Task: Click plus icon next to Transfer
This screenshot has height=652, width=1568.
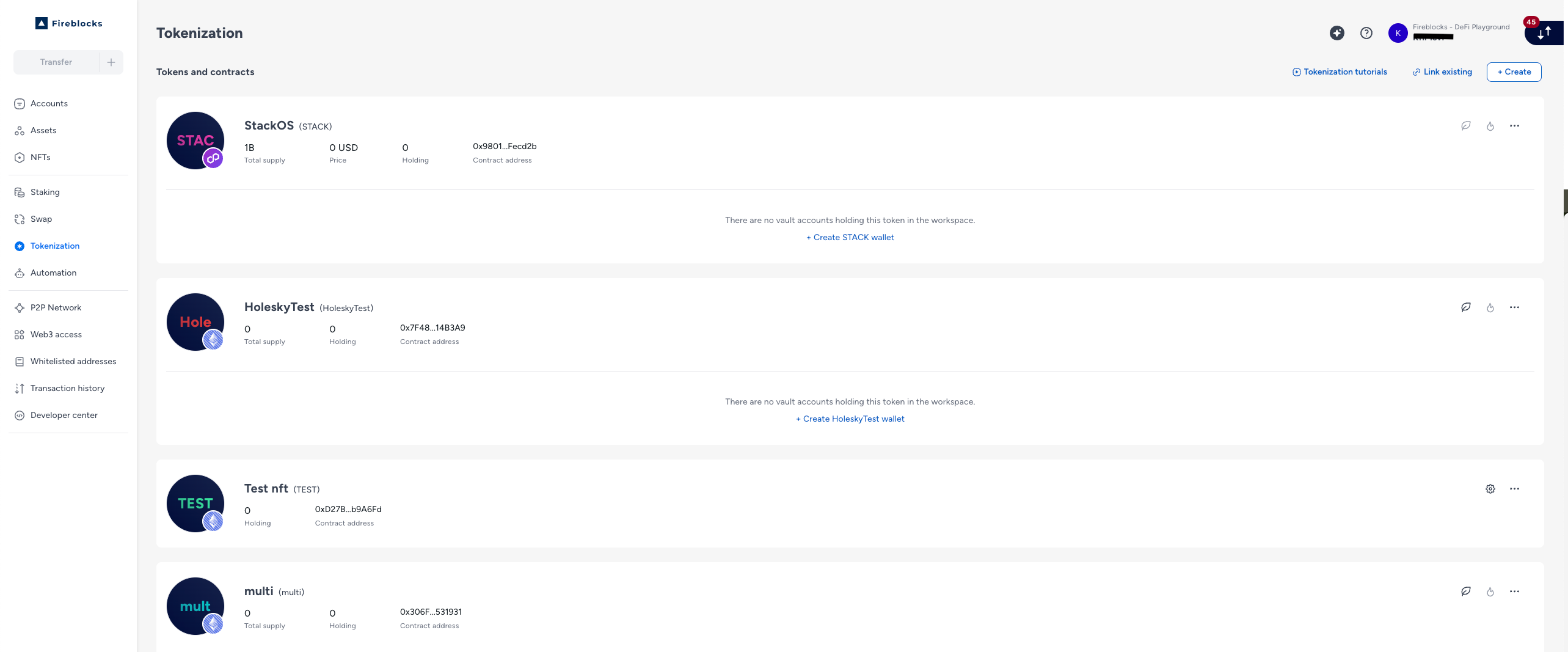Action: pos(111,62)
